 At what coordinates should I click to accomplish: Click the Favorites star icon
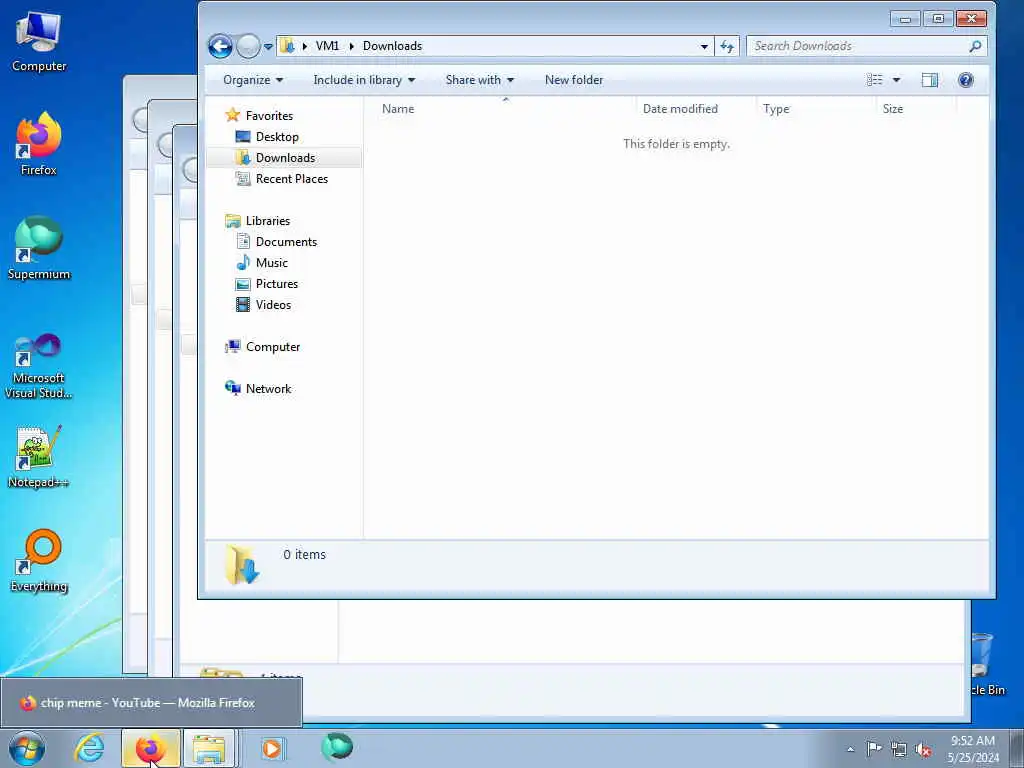pos(232,116)
